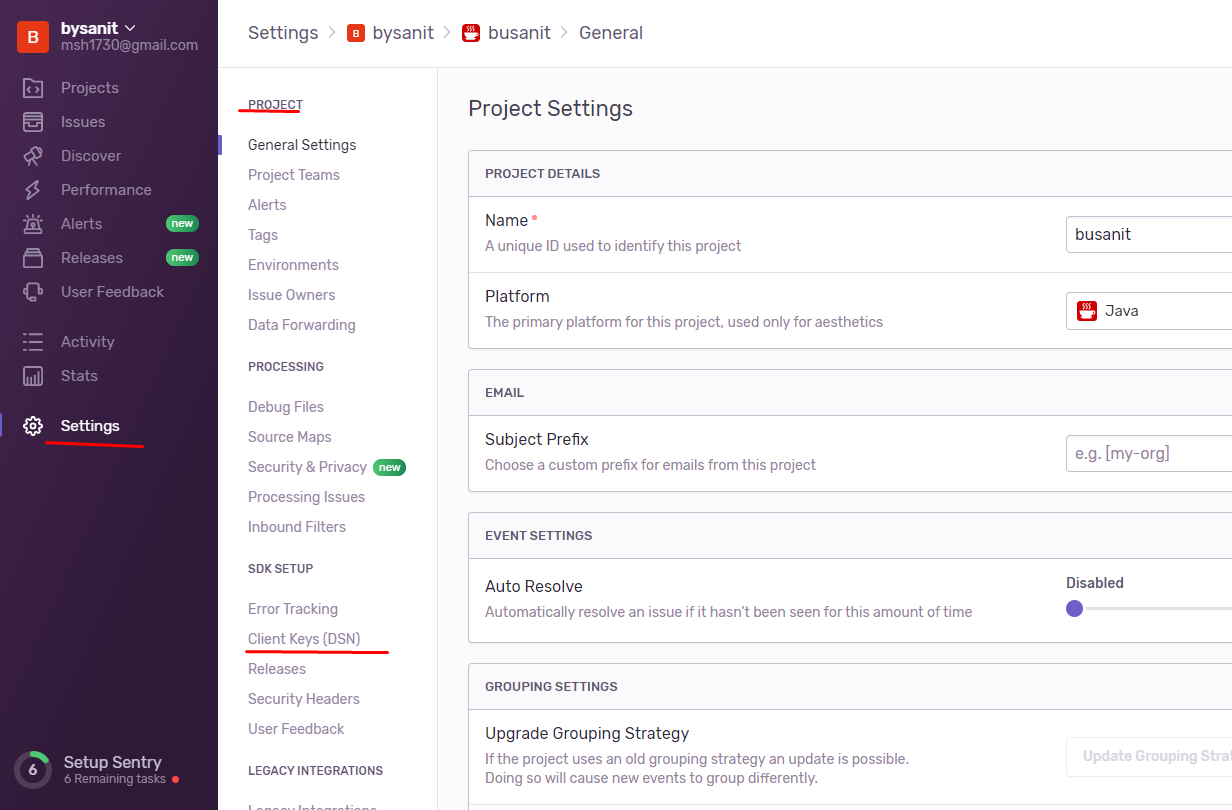Image resolution: width=1232 pixels, height=810 pixels.
Task: Select General Settings in project menu
Action: tap(302, 145)
